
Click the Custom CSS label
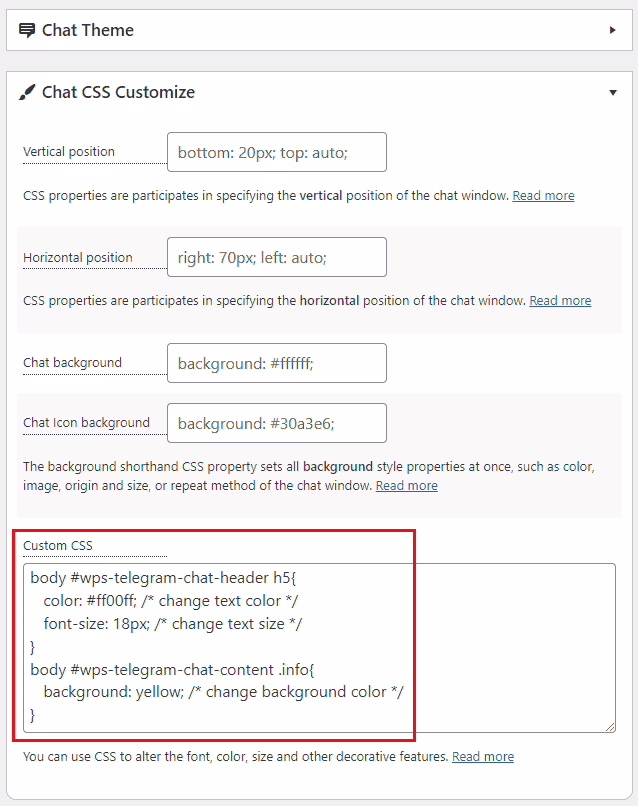pyautogui.click(x=57, y=546)
